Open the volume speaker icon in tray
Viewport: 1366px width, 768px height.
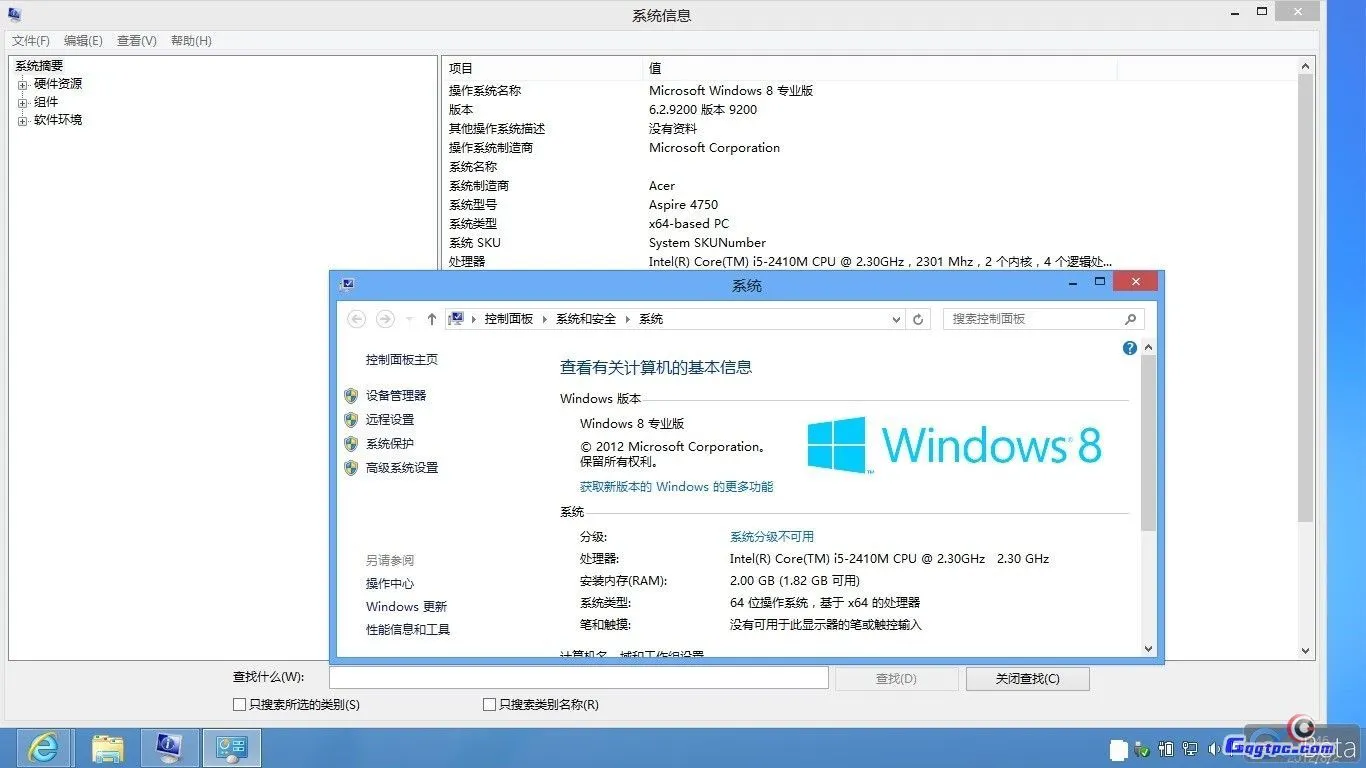tap(1213, 748)
